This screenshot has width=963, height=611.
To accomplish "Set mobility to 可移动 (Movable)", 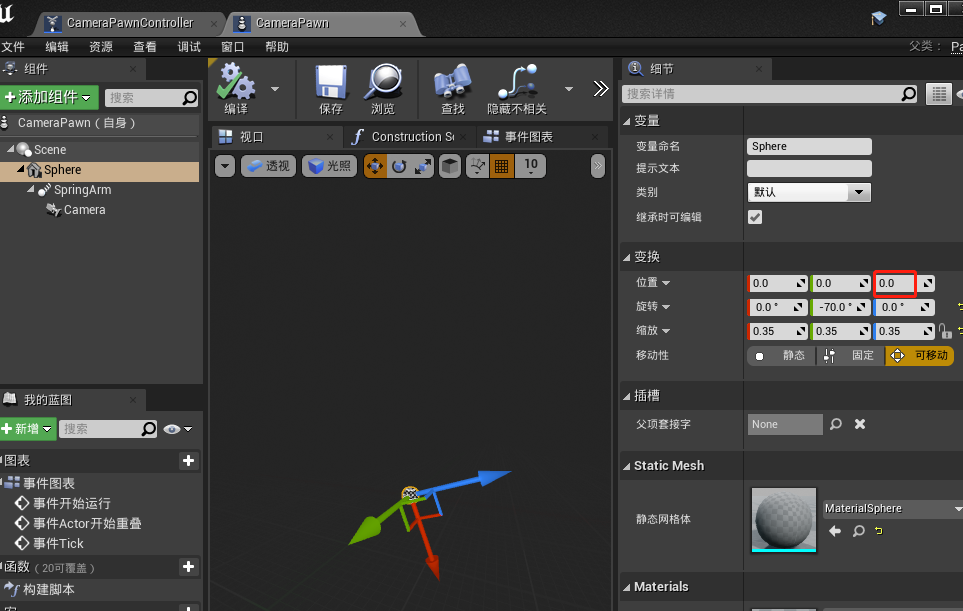I will click(919, 356).
